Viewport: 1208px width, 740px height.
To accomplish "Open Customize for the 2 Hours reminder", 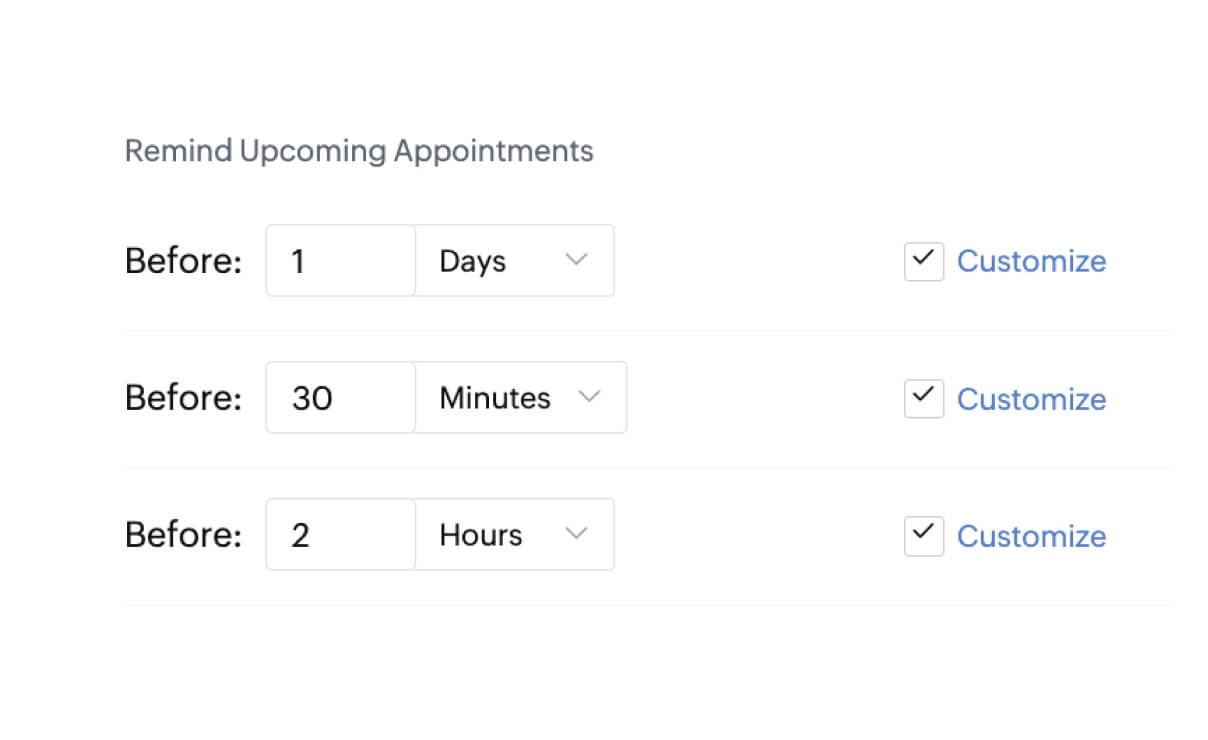I will pyautogui.click(x=1032, y=535).
